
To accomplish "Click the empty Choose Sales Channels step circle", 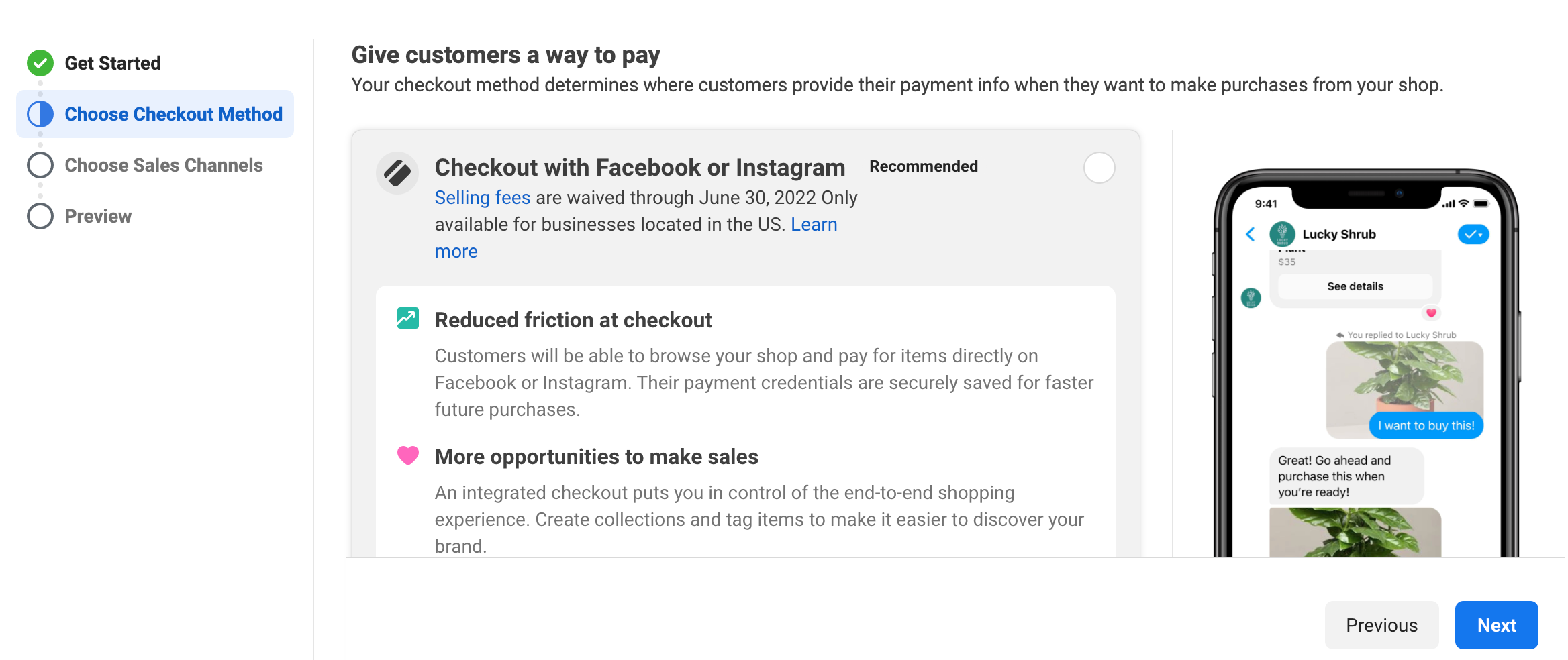I will tap(40, 165).
